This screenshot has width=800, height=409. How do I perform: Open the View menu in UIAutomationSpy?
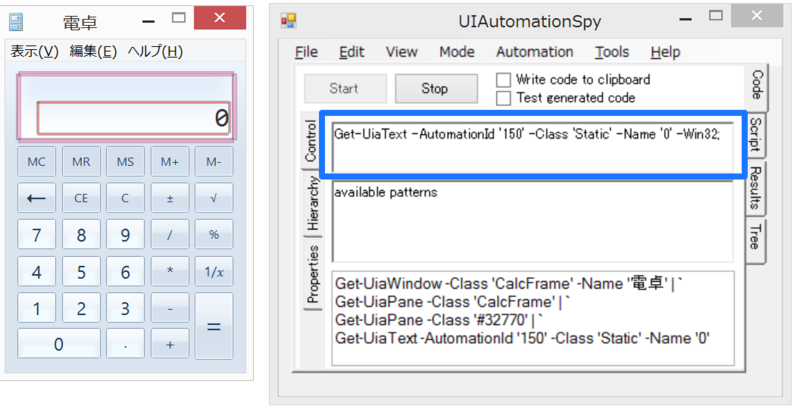[x=402, y=52]
